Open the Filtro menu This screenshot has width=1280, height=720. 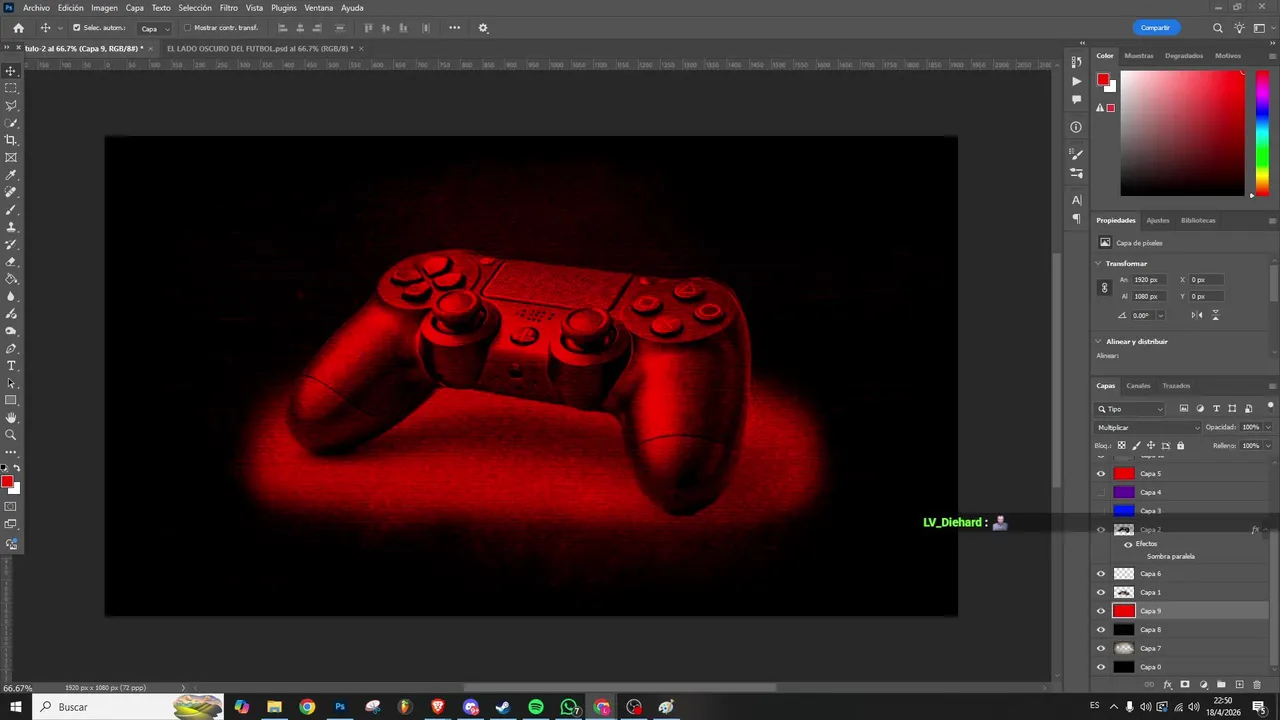point(229,8)
